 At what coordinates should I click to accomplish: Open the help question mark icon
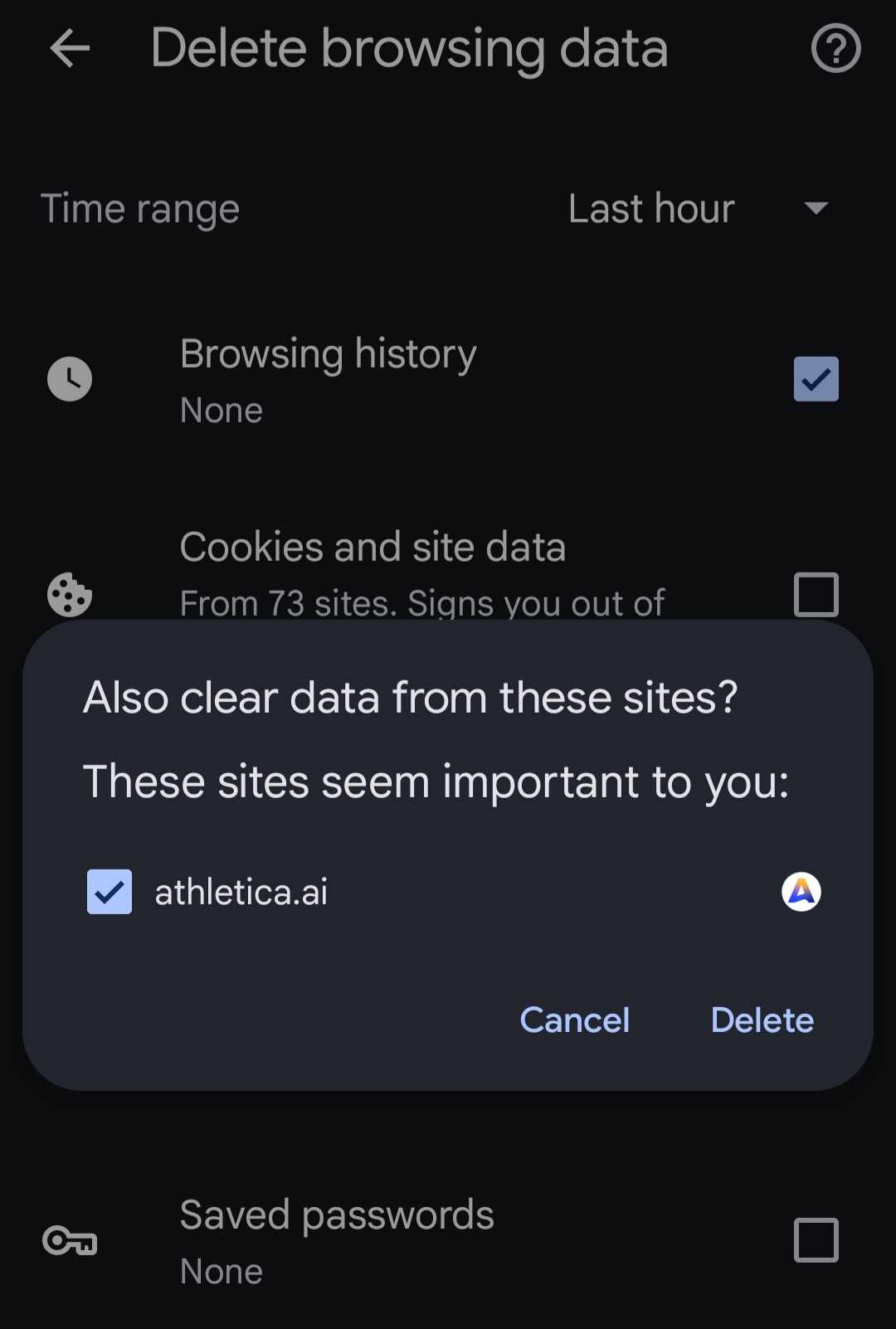835,49
